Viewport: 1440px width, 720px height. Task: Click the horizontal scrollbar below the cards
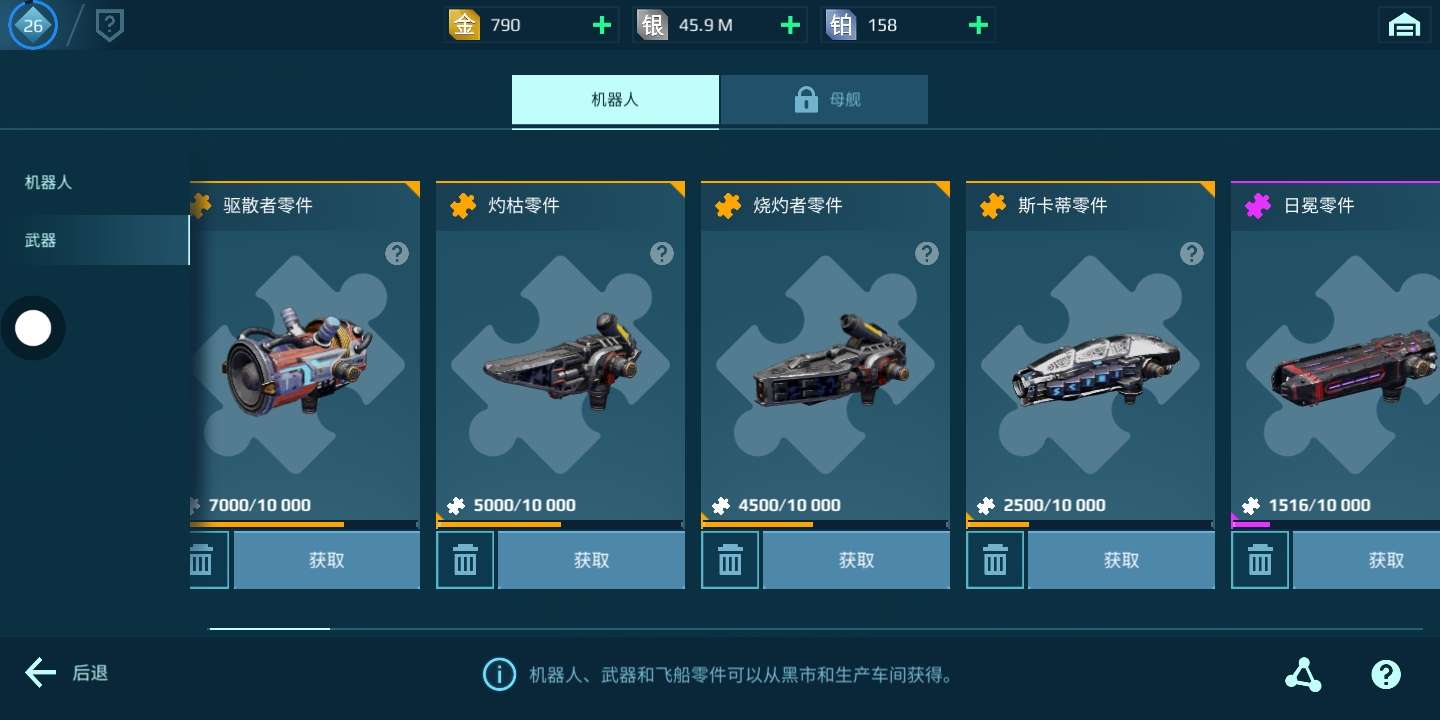pyautogui.click(x=816, y=629)
